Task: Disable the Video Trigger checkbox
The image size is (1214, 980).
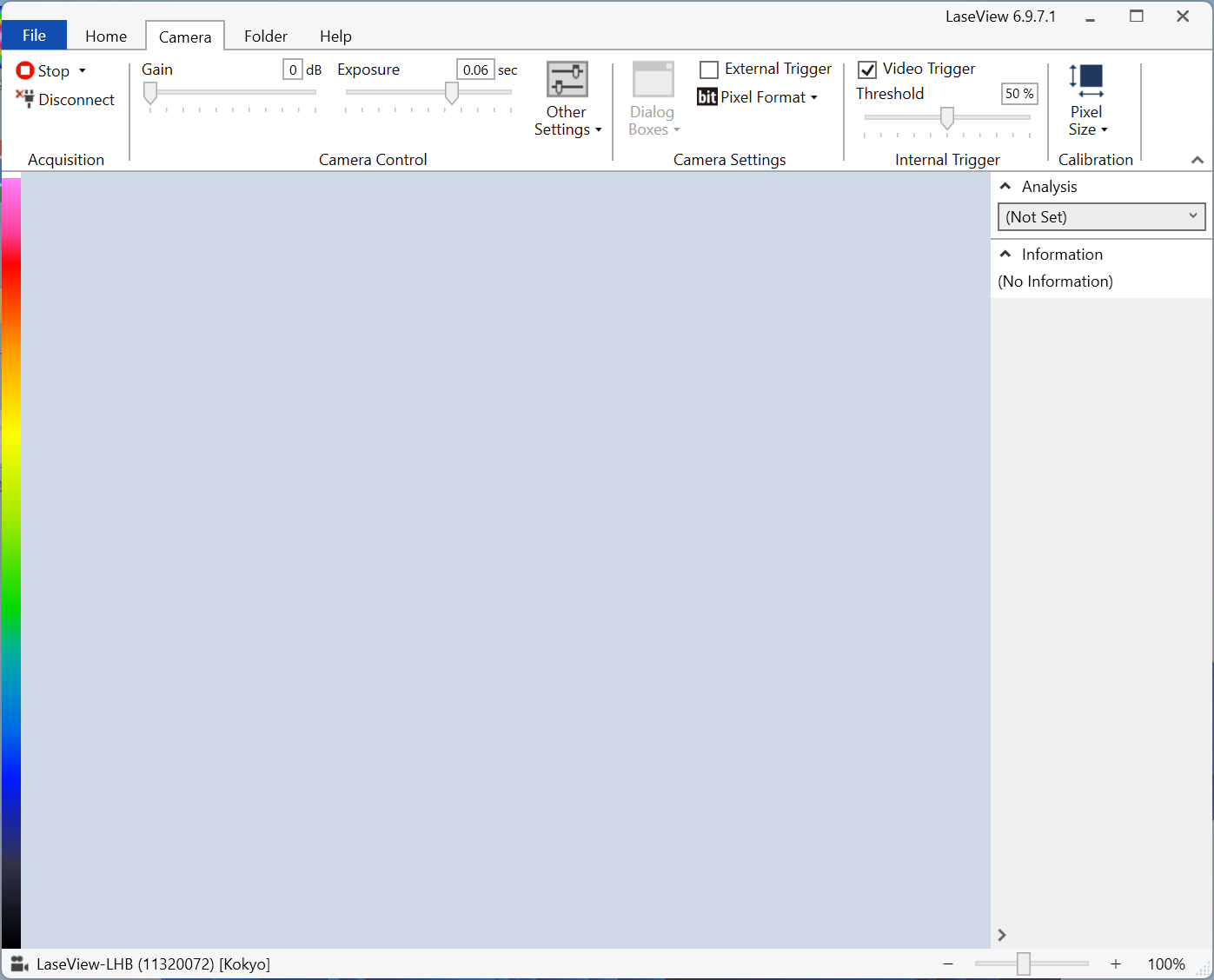Action: point(867,70)
